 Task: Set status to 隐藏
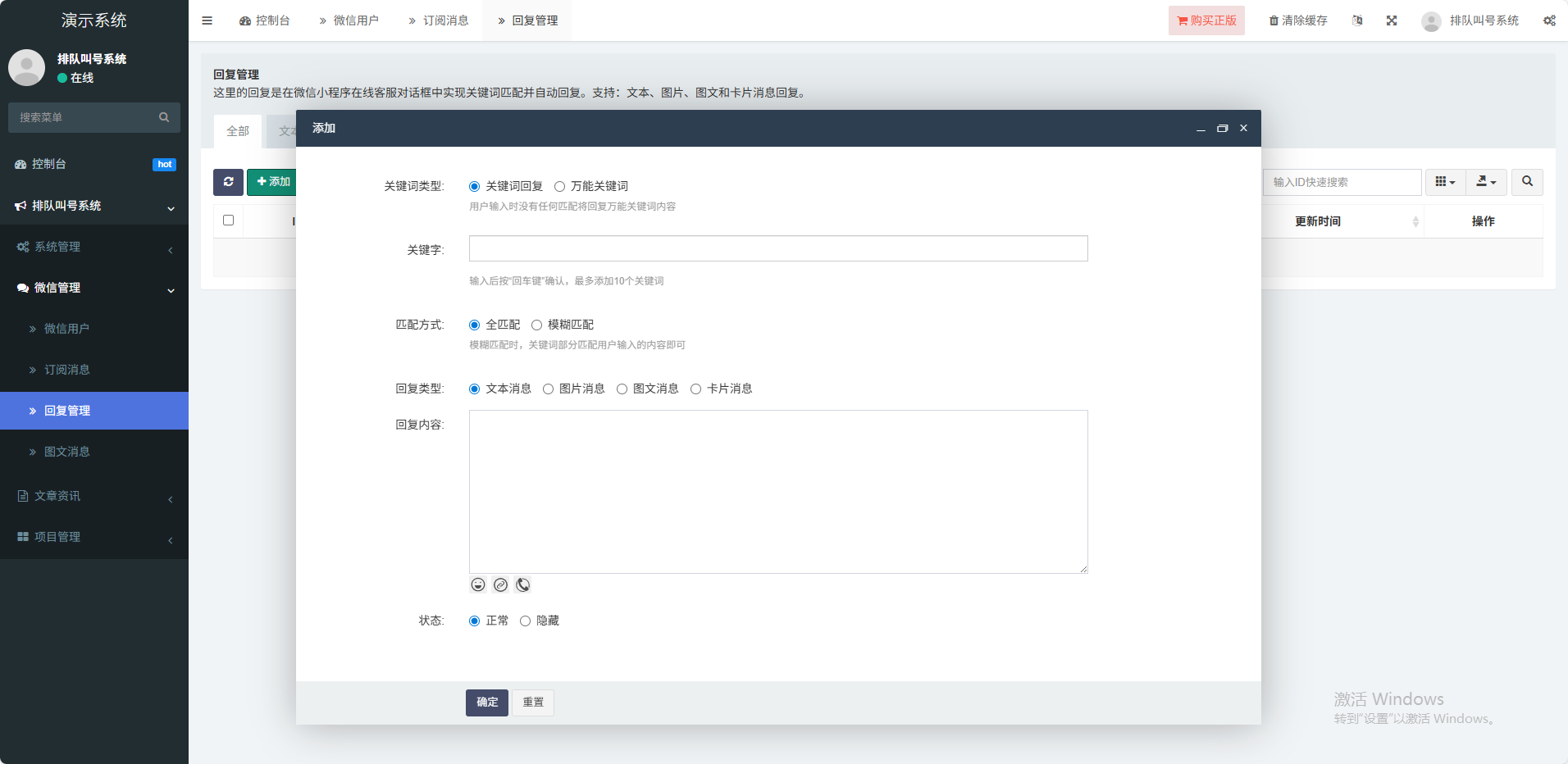tap(526, 621)
